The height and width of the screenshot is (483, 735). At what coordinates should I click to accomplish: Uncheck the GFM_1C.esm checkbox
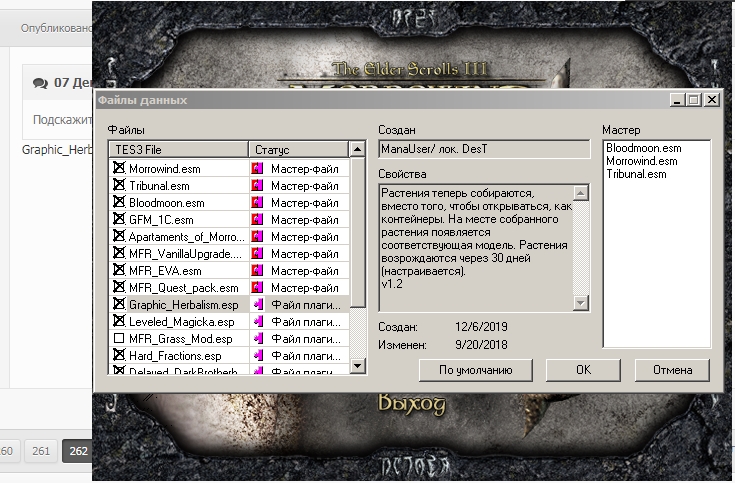point(119,220)
